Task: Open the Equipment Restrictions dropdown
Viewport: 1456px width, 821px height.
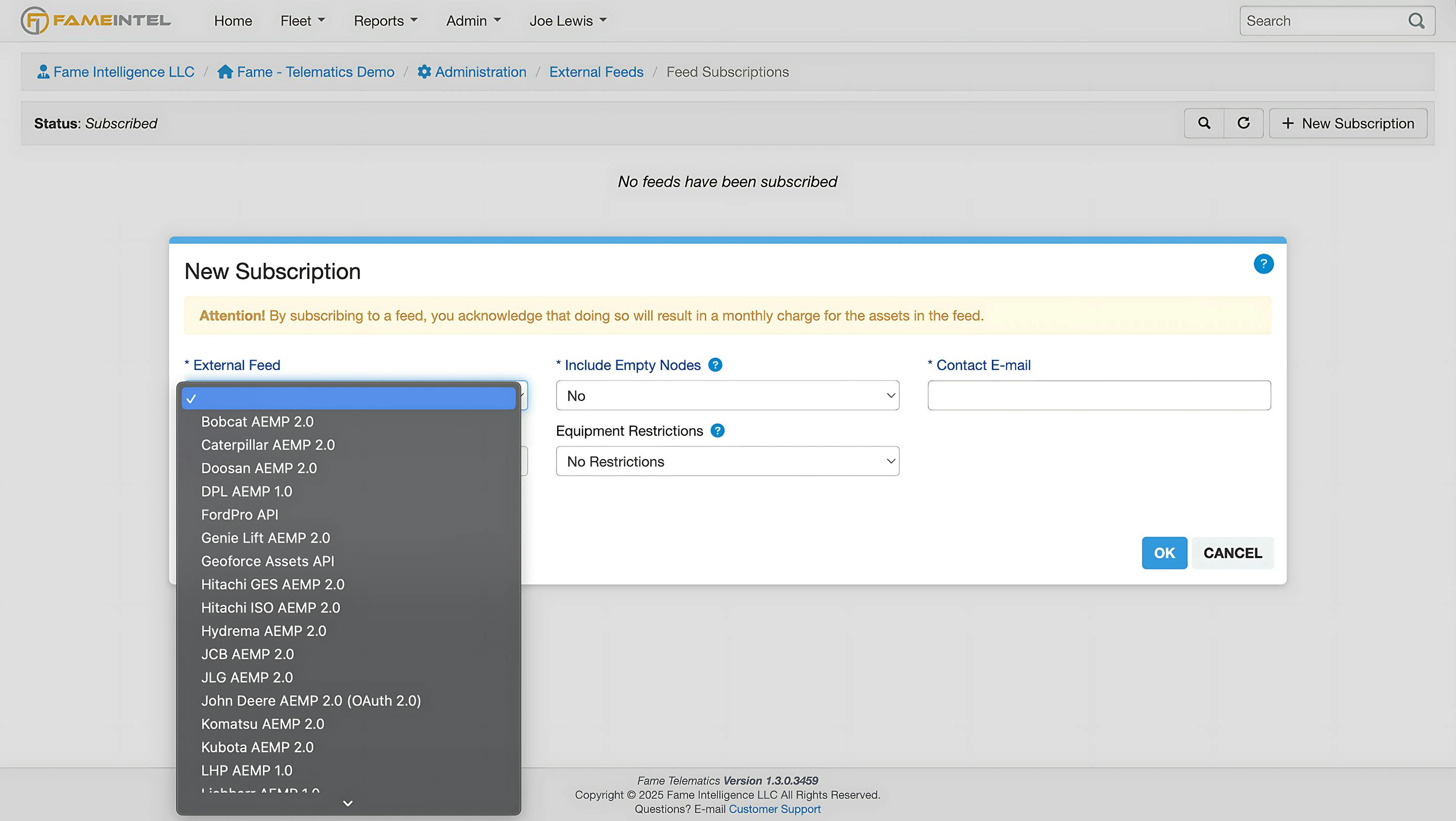Action: point(727,461)
